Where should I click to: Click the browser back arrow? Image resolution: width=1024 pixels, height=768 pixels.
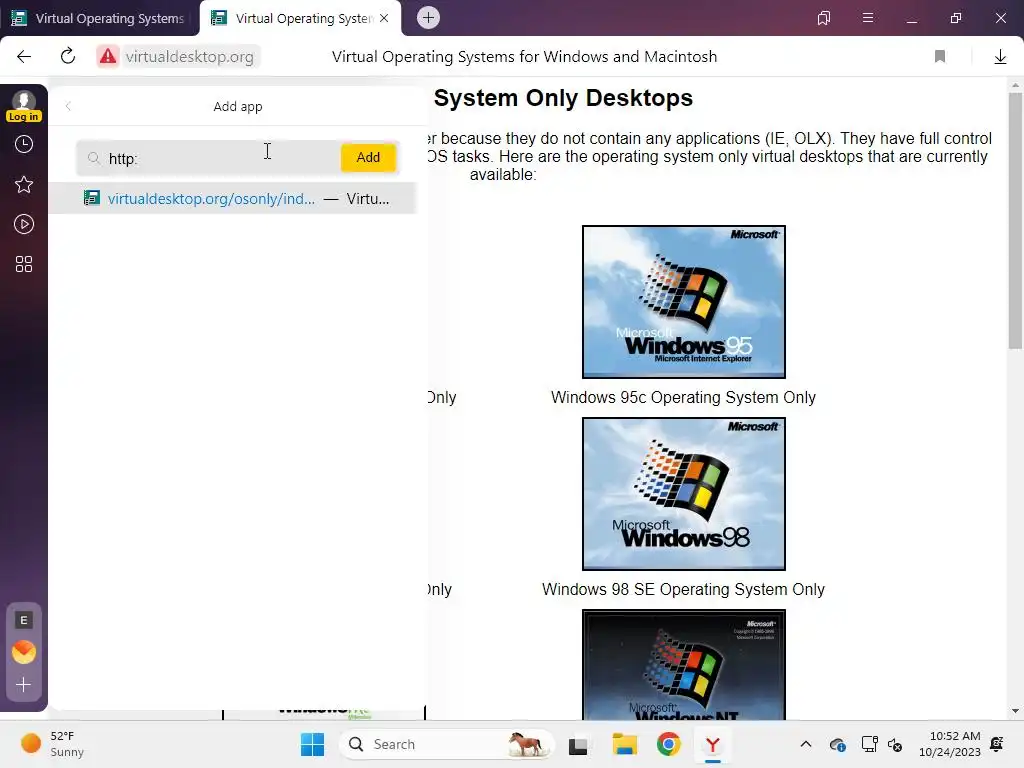(24, 56)
